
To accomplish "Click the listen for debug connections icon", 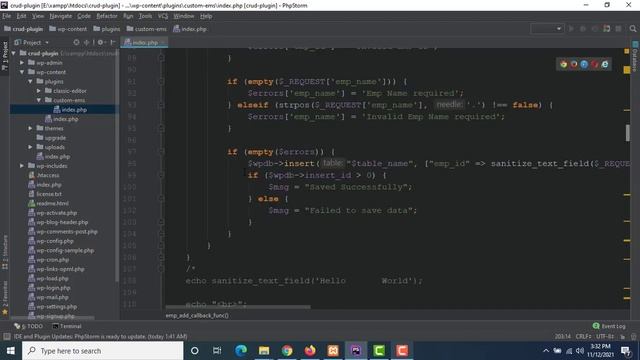I will pyautogui.click(x=607, y=29).
